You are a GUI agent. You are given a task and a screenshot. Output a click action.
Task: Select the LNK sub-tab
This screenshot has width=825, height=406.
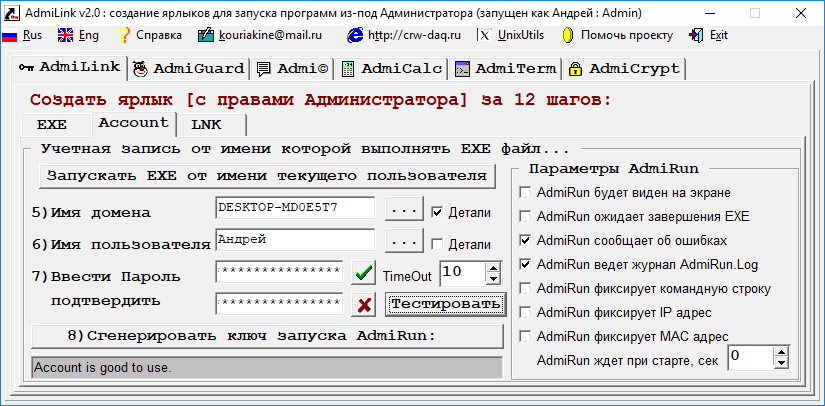click(210, 125)
